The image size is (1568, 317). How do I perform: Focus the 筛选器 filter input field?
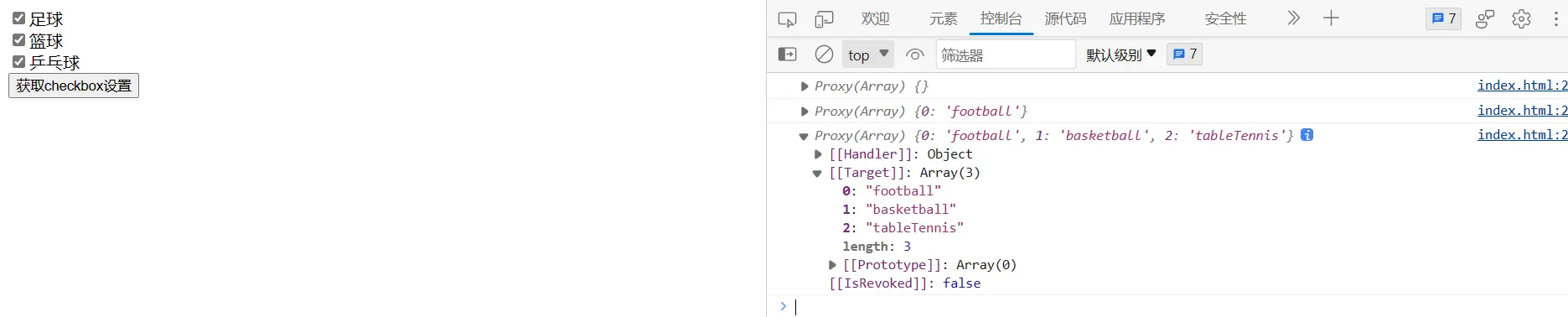pyautogui.click(x=1006, y=55)
